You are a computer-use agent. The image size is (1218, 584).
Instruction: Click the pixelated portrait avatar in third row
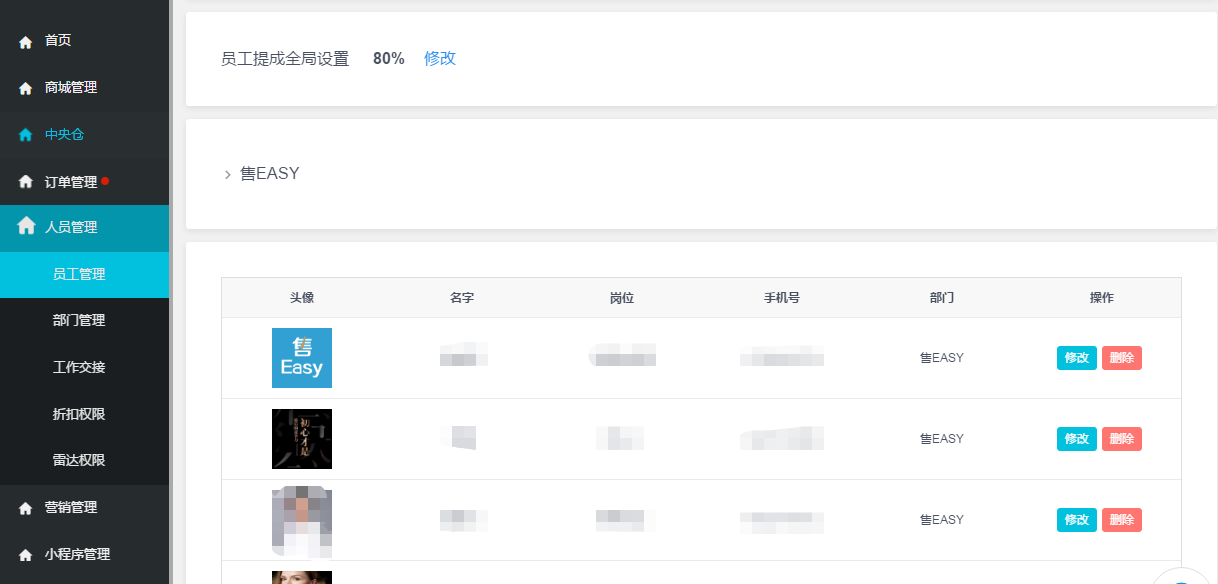[302, 521]
